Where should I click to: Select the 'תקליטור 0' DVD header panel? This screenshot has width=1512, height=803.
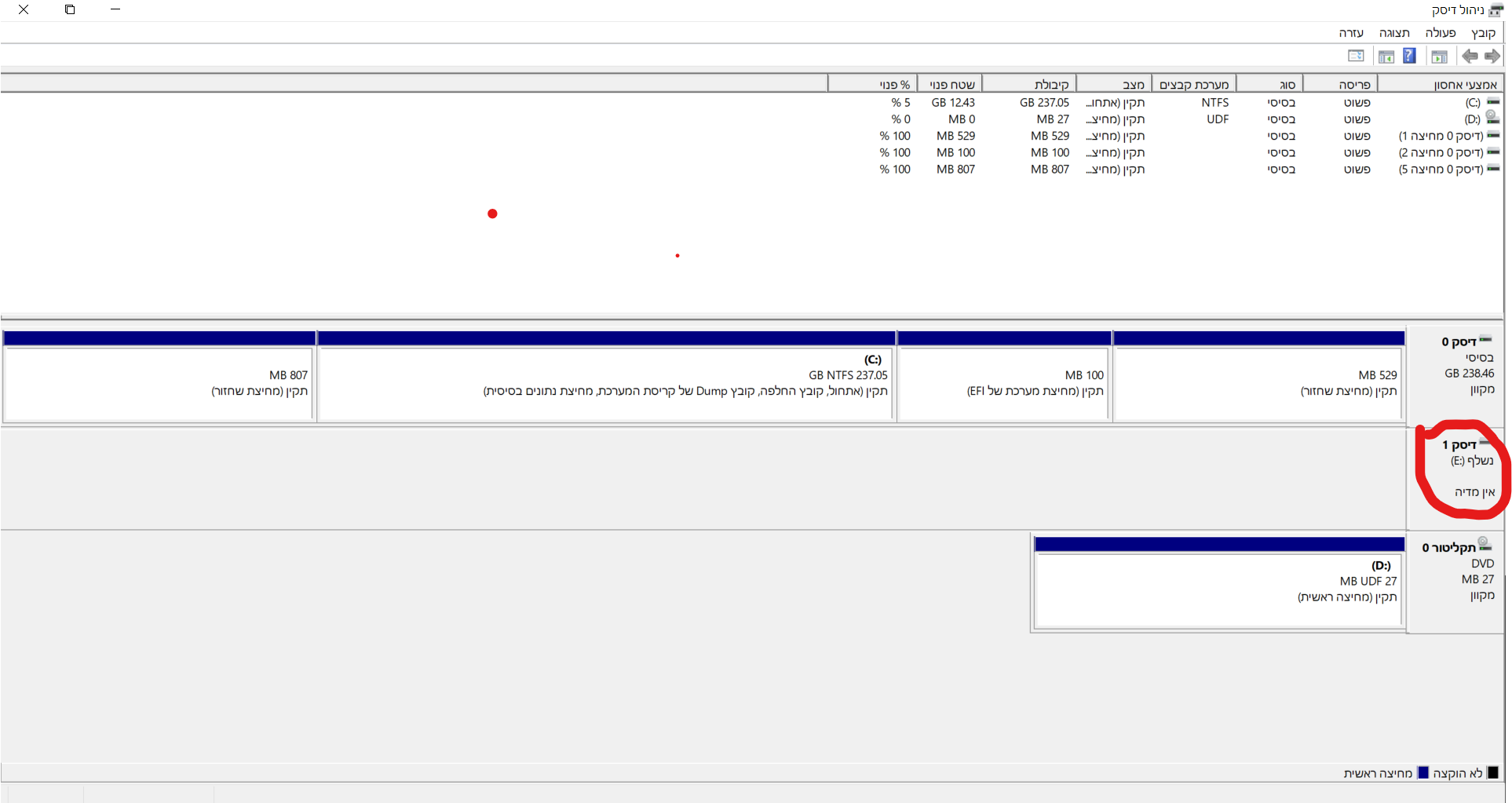(1455, 583)
